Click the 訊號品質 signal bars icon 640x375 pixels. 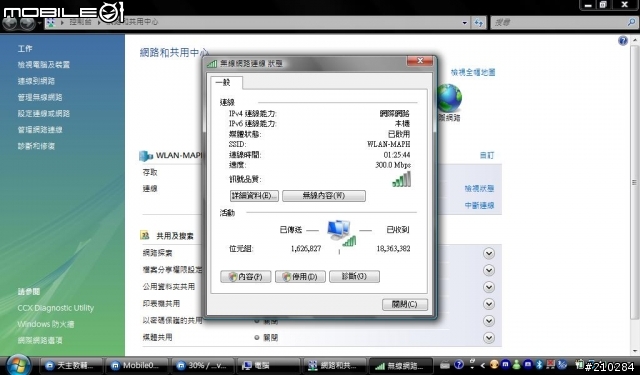coord(401,179)
